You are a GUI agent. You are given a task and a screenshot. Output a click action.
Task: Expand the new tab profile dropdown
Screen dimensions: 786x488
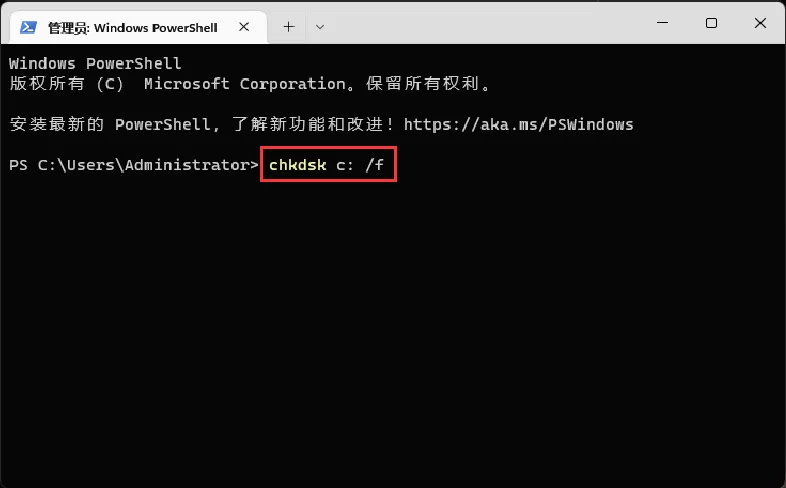coord(320,27)
